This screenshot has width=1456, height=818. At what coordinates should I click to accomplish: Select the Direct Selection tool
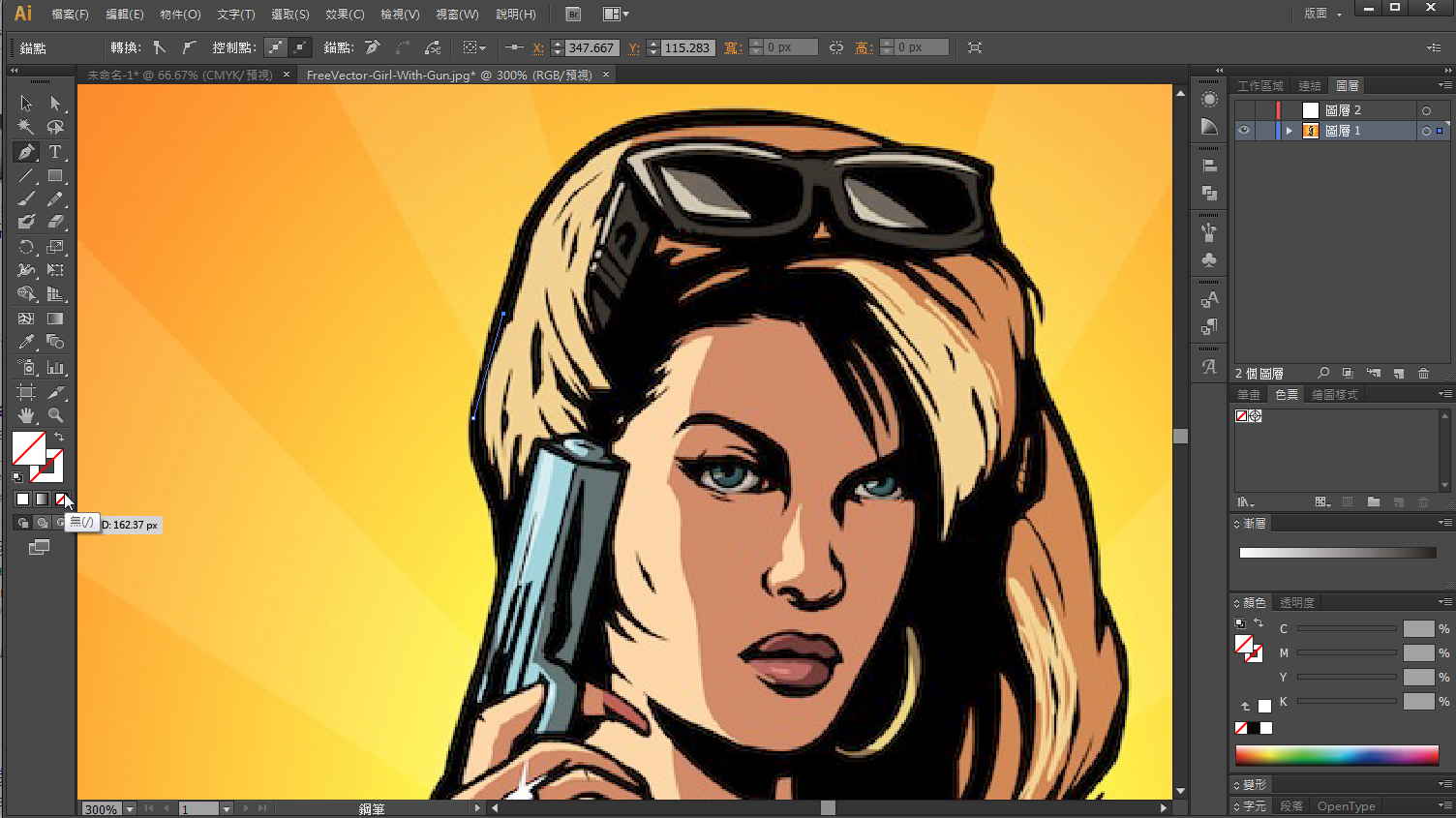tap(55, 104)
